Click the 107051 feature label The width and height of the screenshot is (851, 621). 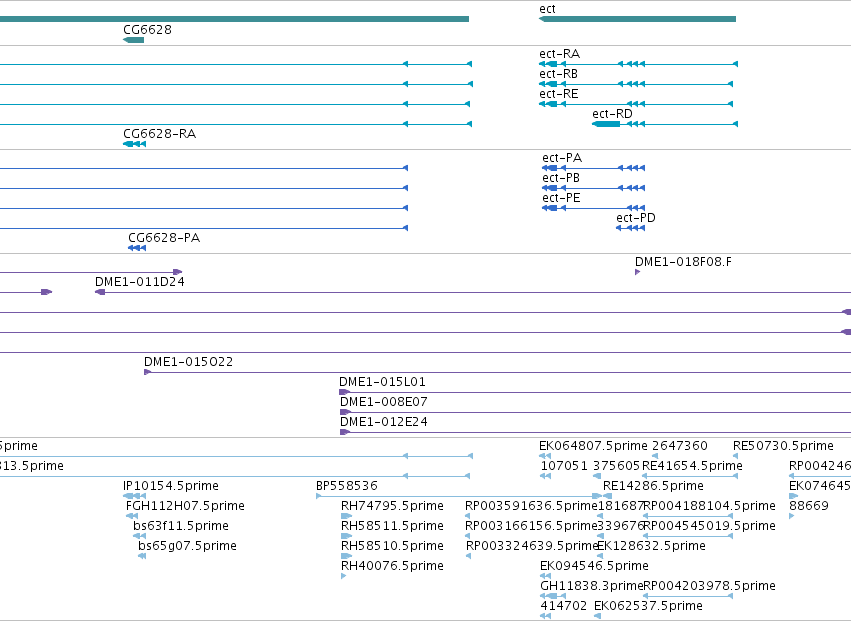pyautogui.click(x=564, y=466)
